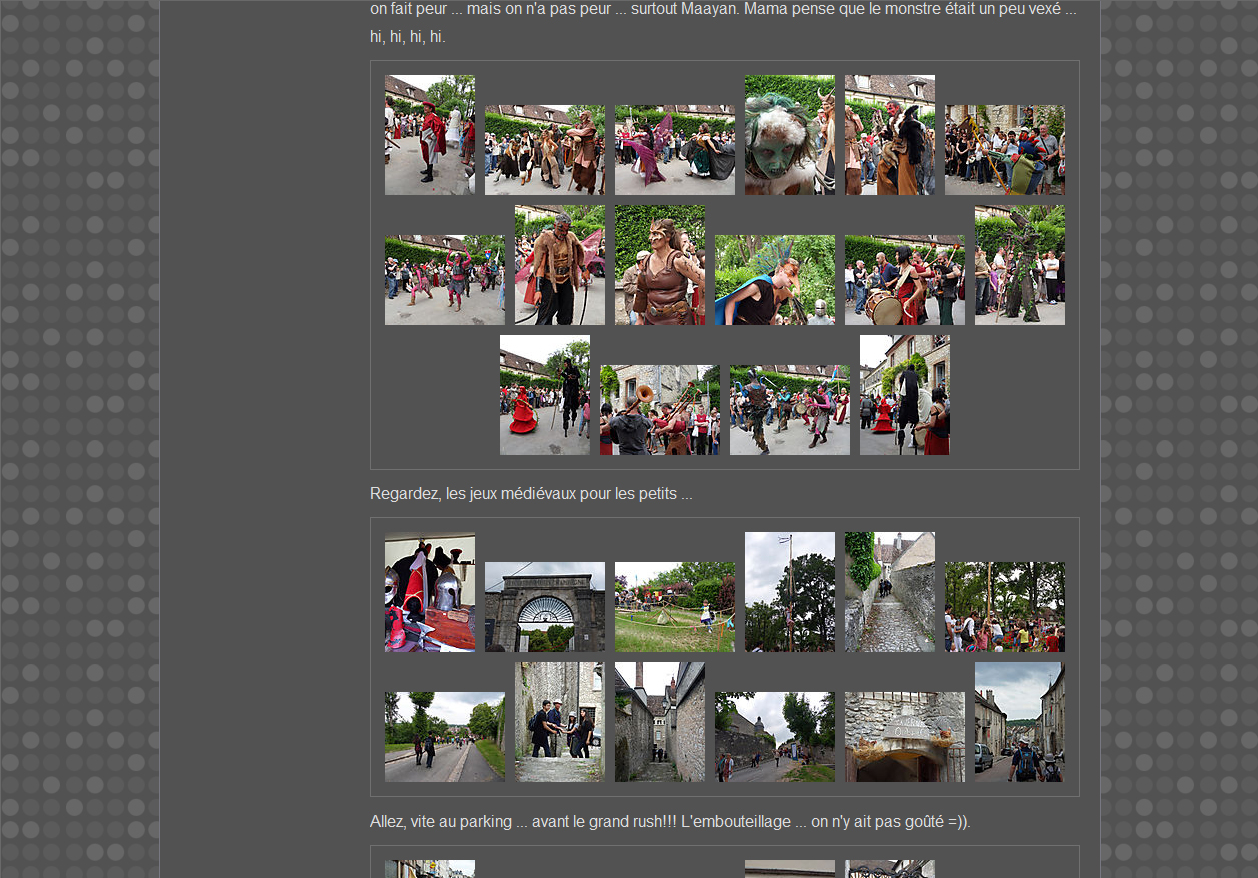View the tree-man costume photo
This screenshot has height=878, width=1258.
tap(1019, 265)
